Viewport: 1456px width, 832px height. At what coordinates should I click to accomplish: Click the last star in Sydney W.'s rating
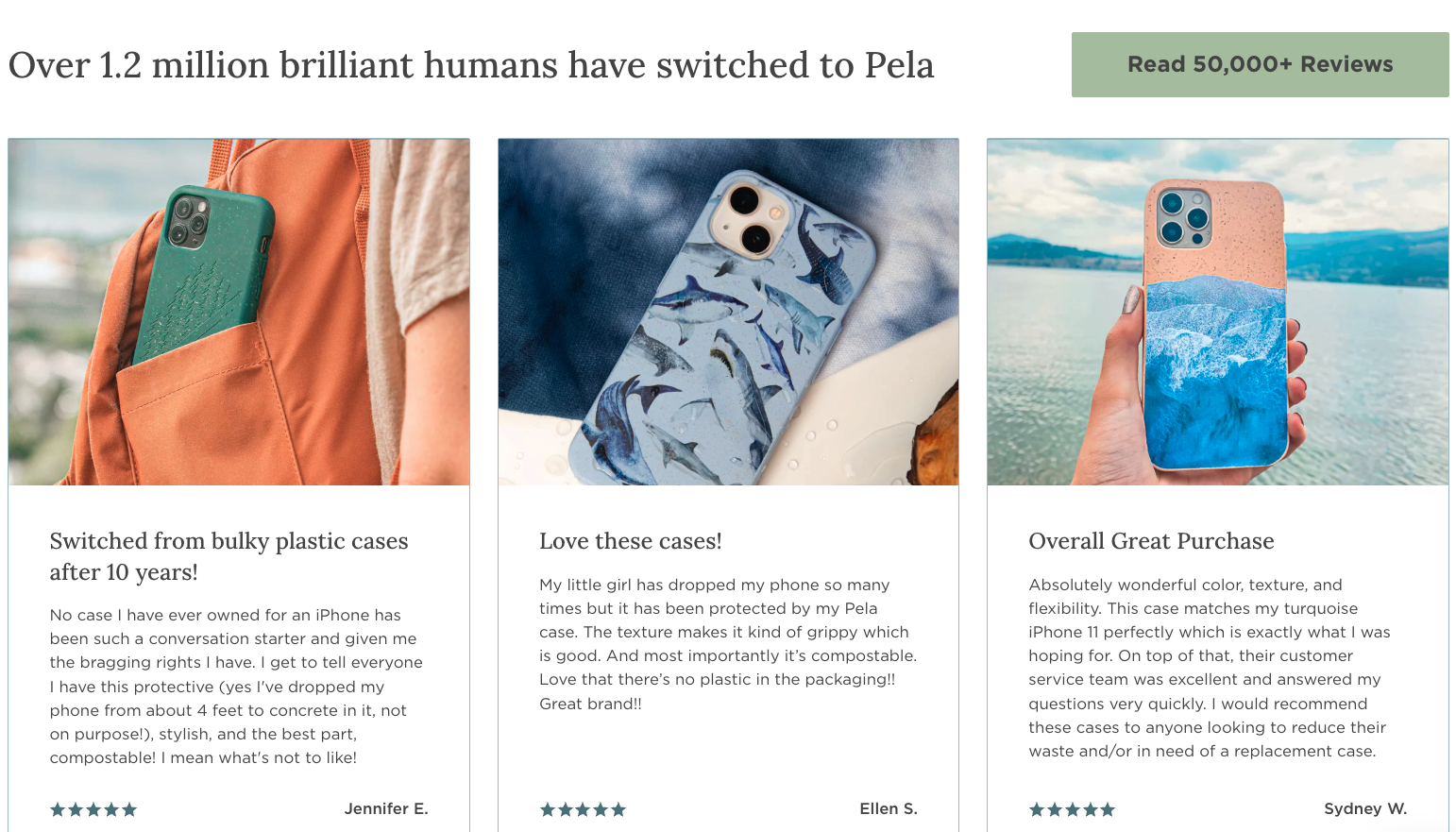click(x=1108, y=809)
